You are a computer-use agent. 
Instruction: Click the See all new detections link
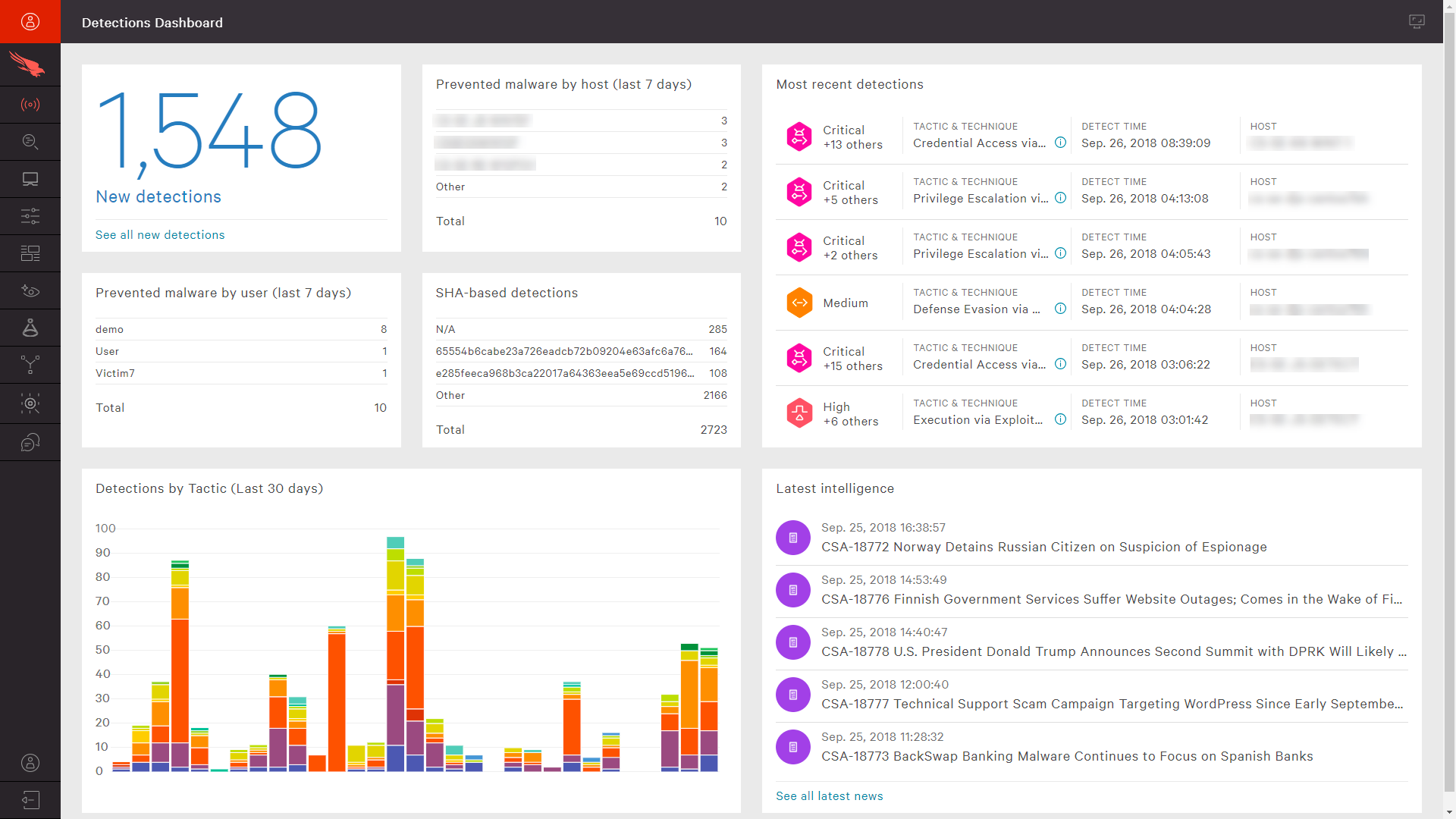point(160,235)
